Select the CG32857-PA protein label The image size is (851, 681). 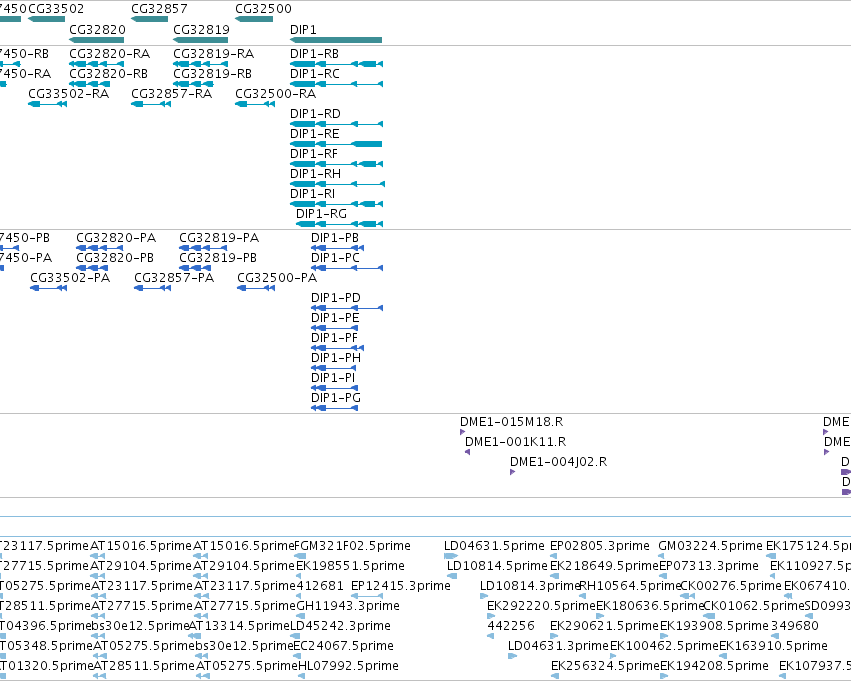tap(174, 278)
